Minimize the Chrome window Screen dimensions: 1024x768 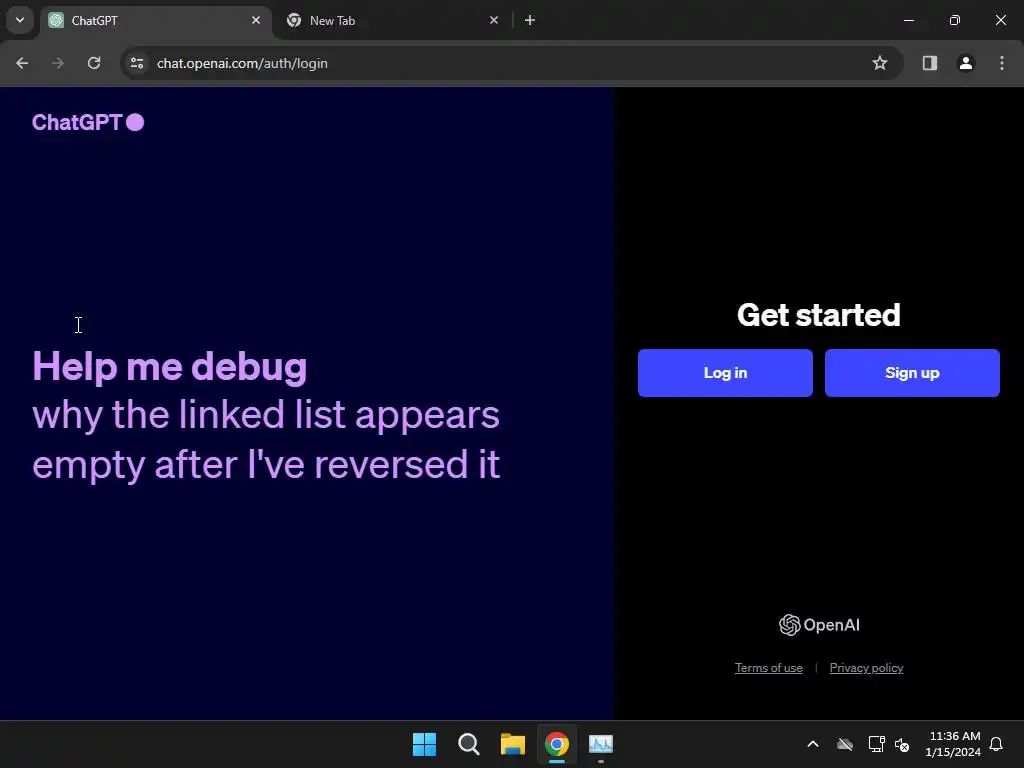(x=908, y=20)
